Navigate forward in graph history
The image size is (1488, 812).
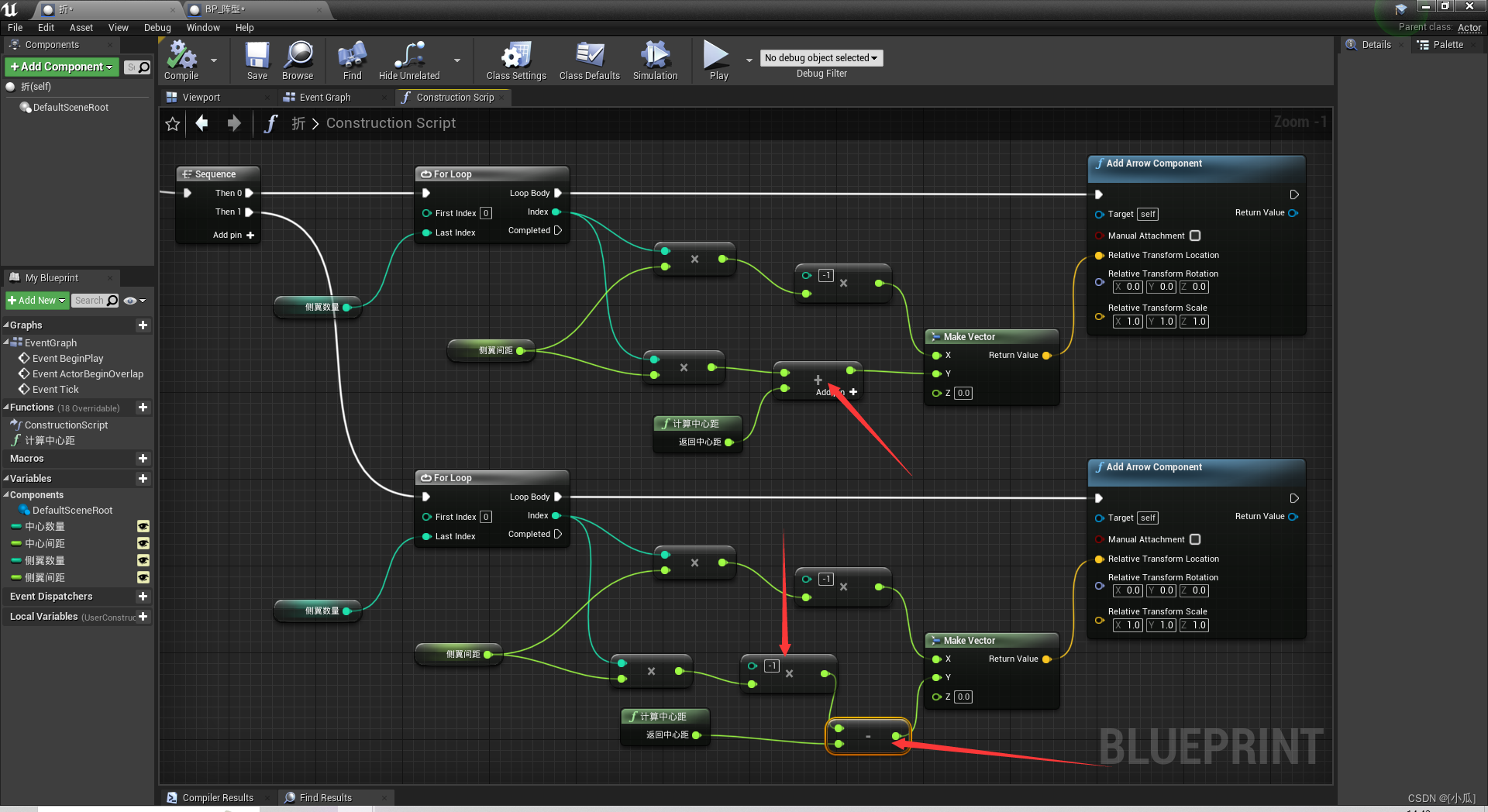234,123
